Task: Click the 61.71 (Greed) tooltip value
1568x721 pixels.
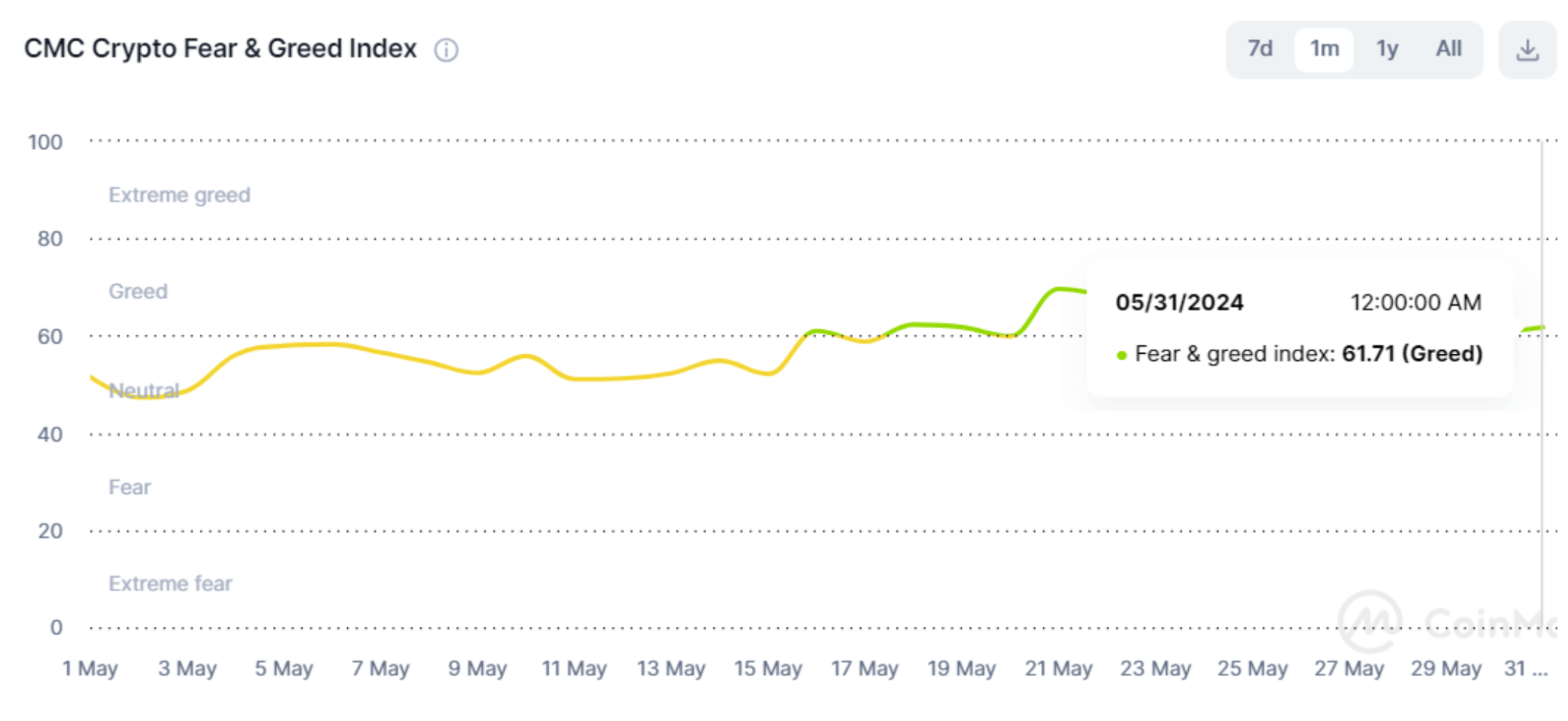Action: (1412, 354)
